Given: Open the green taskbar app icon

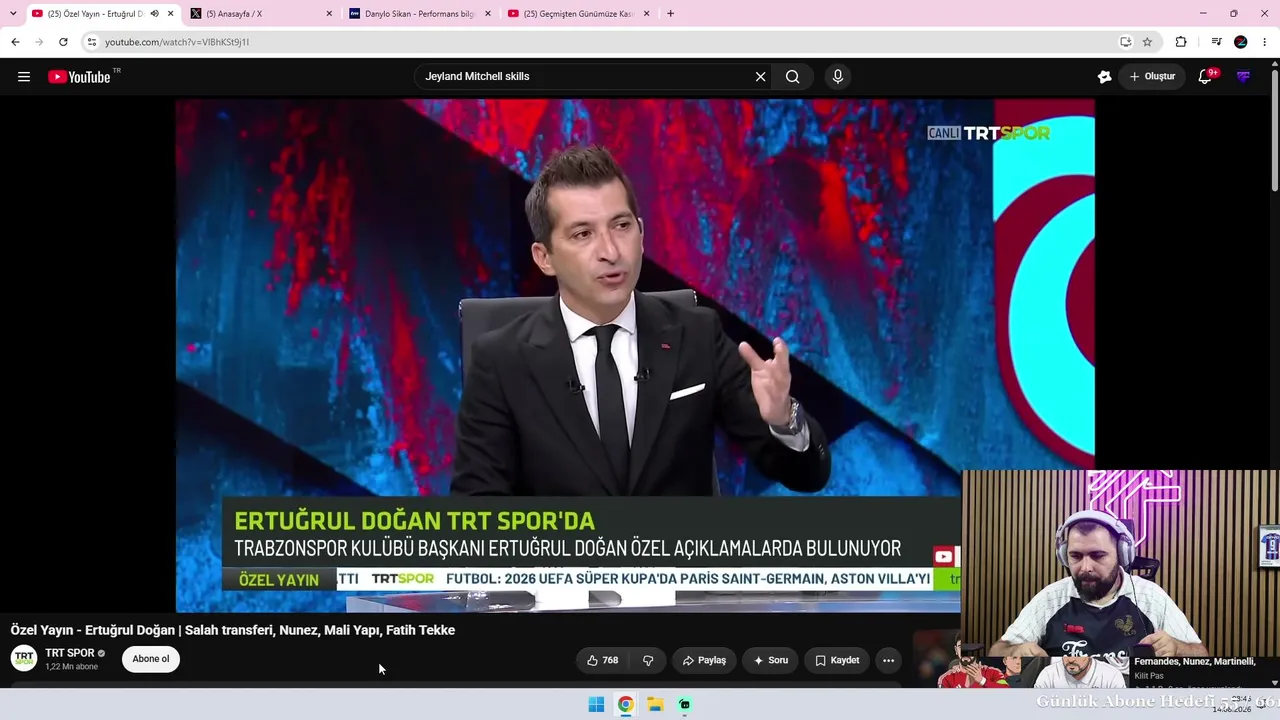Looking at the screenshot, I should point(685,704).
